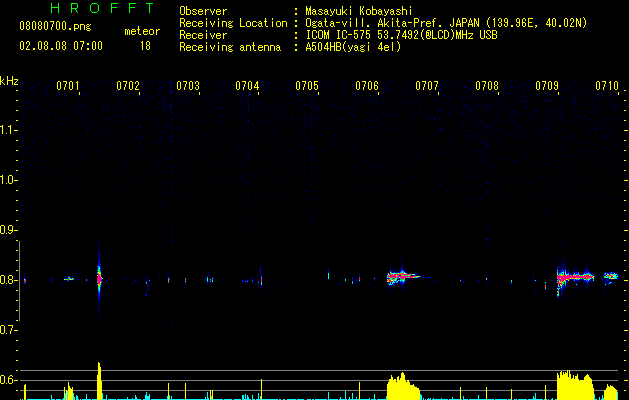This screenshot has height=400, width=629.
Task: Click the 1.0 kHz axis label
Action: [8, 180]
